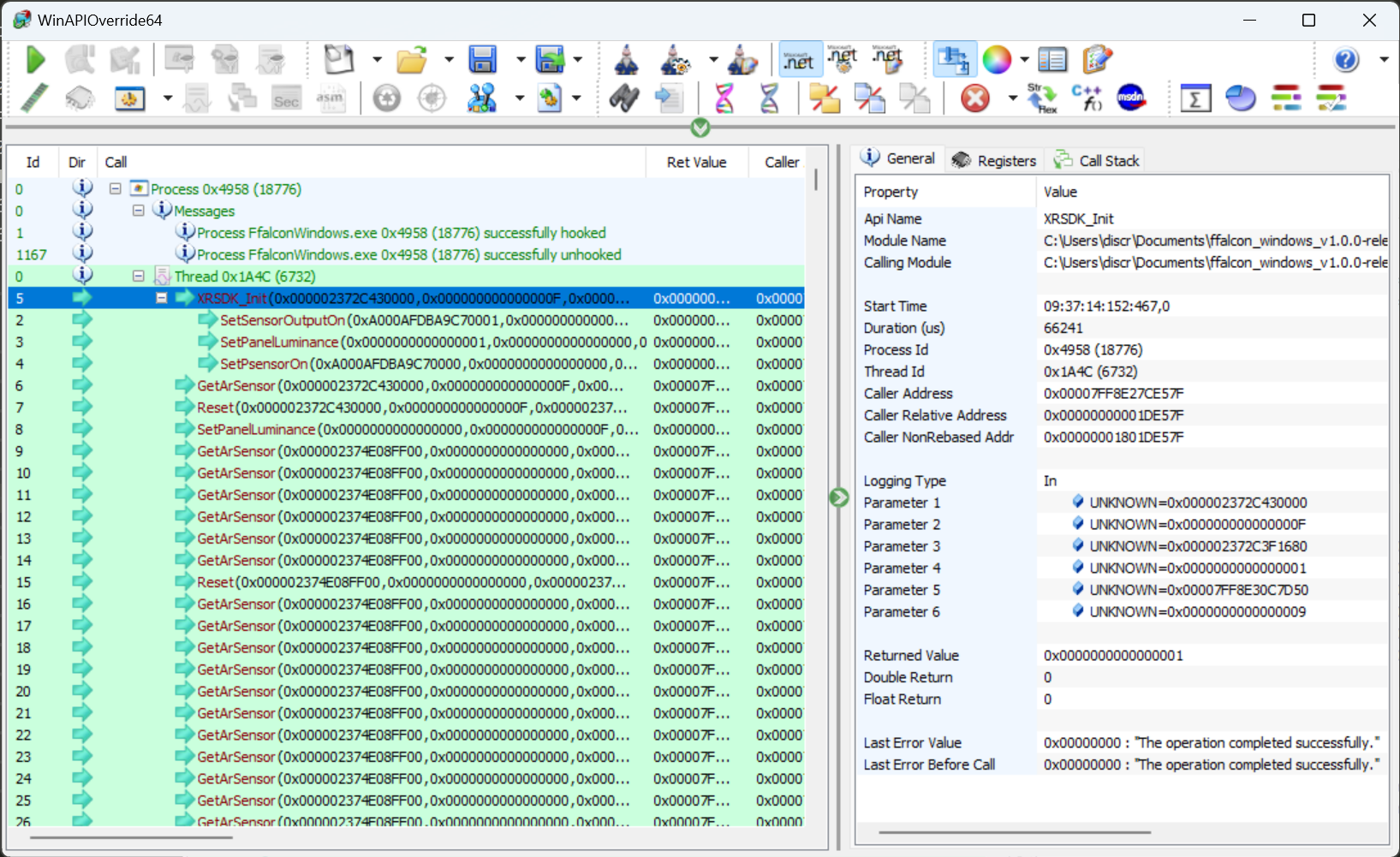Viewport: 1400px width, 857px height.
Task: Open dropdown beside the color wheel
Action: click(x=1024, y=60)
